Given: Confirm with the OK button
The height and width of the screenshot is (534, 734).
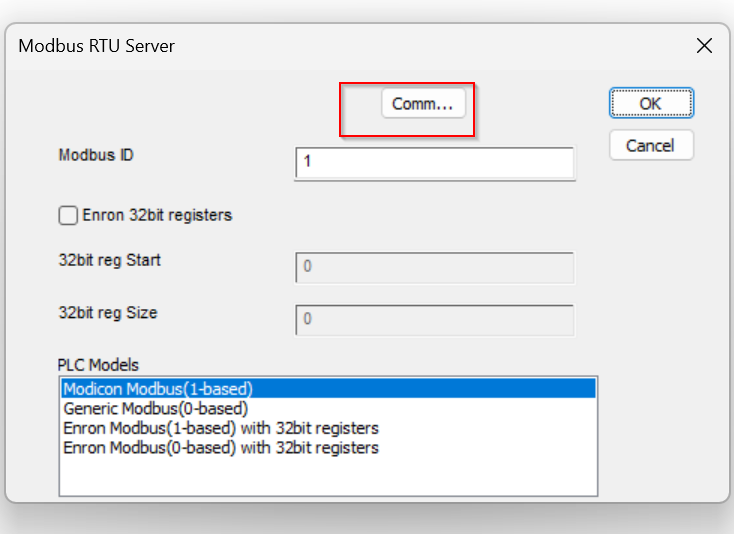Looking at the screenshot, I should tap(651, 103).
